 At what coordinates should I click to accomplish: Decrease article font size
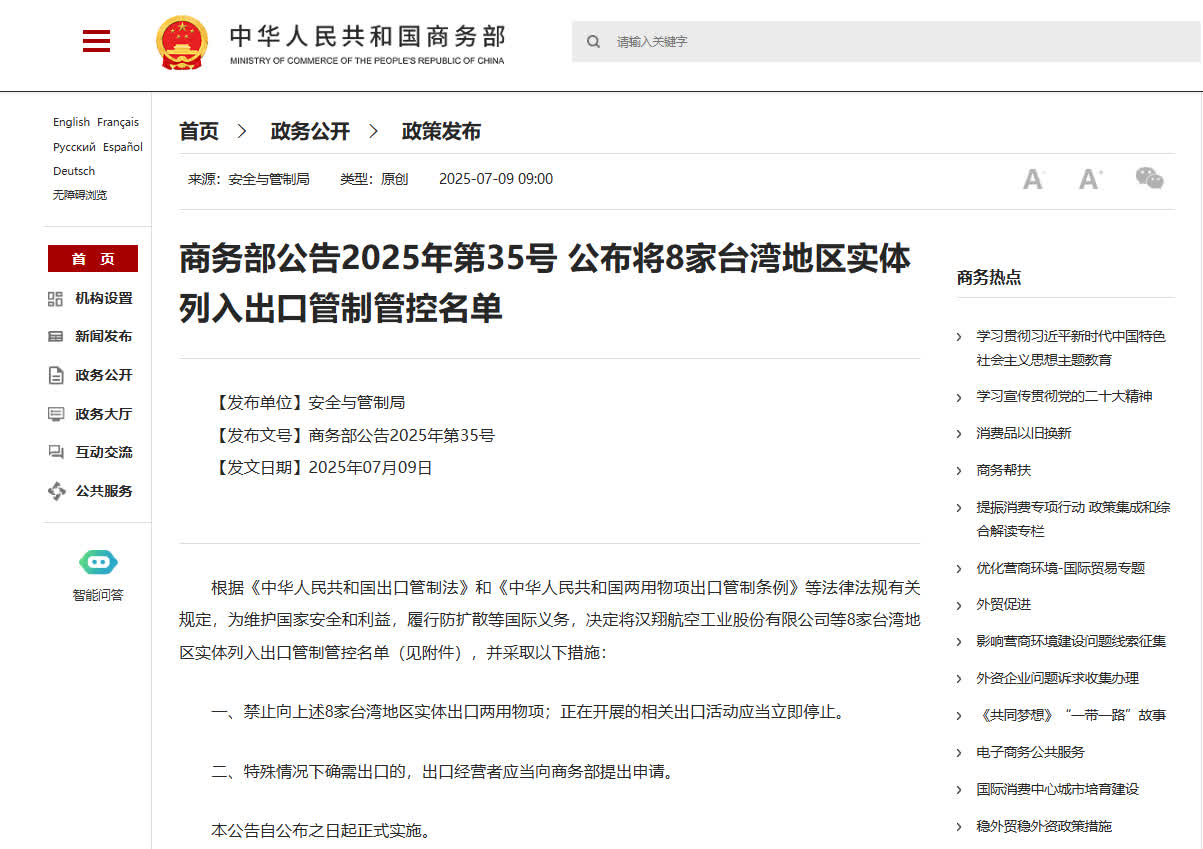pyautogui.click(x=1033, y=179)
